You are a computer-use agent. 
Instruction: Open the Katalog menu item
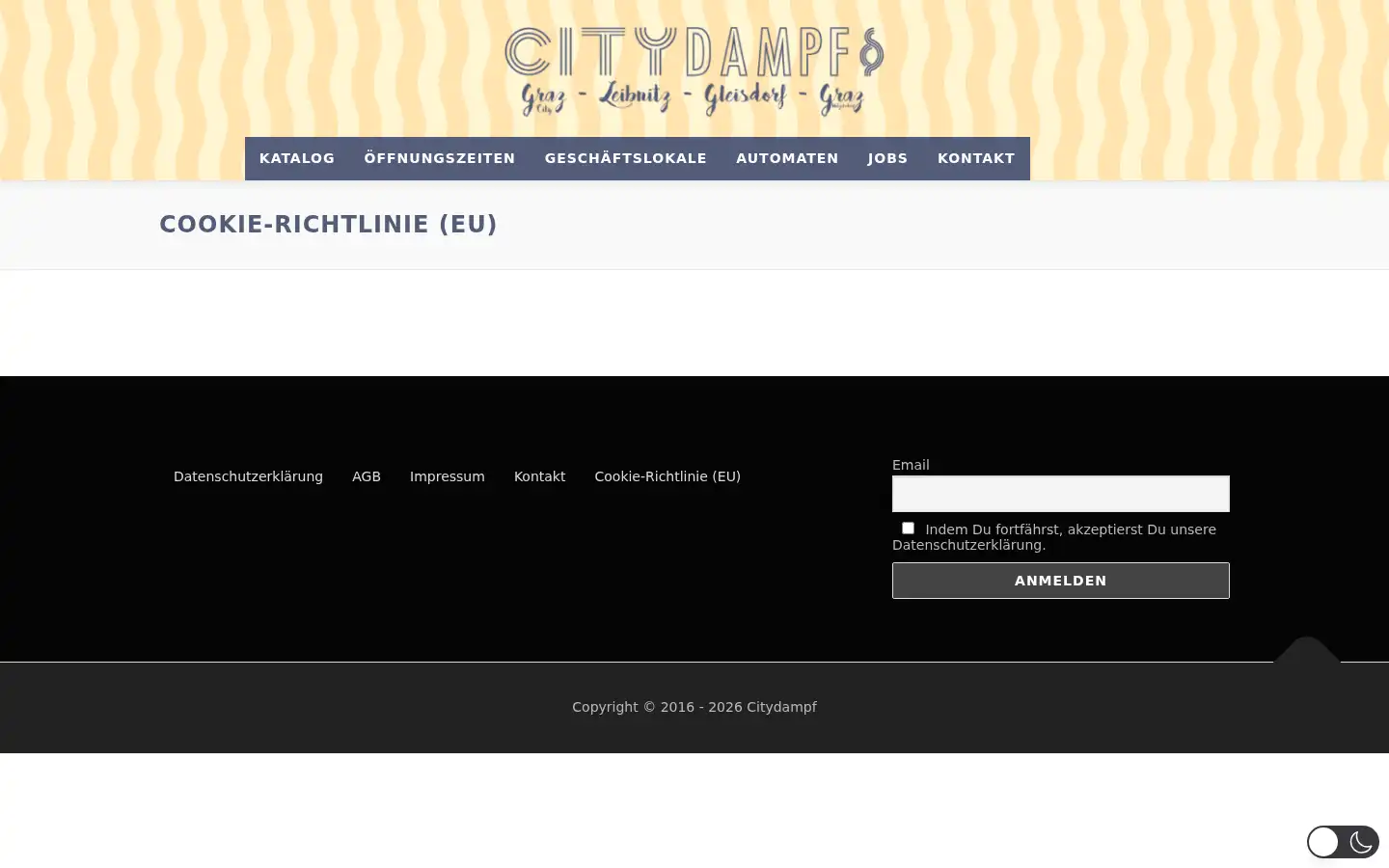click(297, 158)
